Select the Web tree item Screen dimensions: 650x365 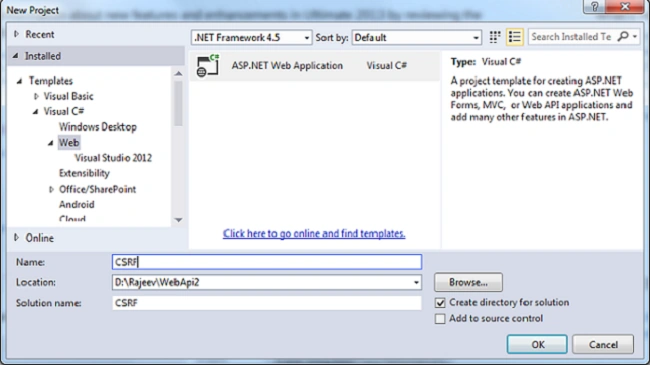(x=69, y=143)
